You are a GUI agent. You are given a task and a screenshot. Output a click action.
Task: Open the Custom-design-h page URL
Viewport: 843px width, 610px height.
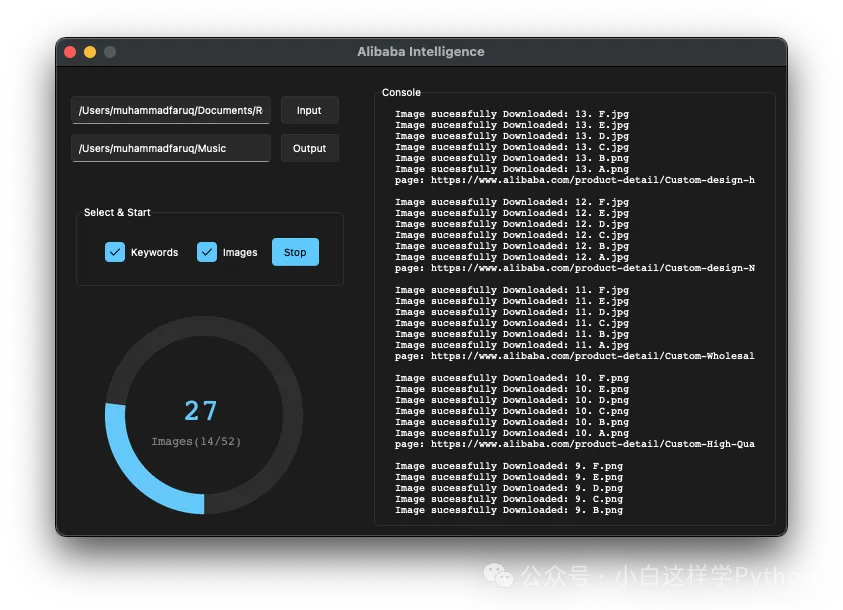coord(574,180)
